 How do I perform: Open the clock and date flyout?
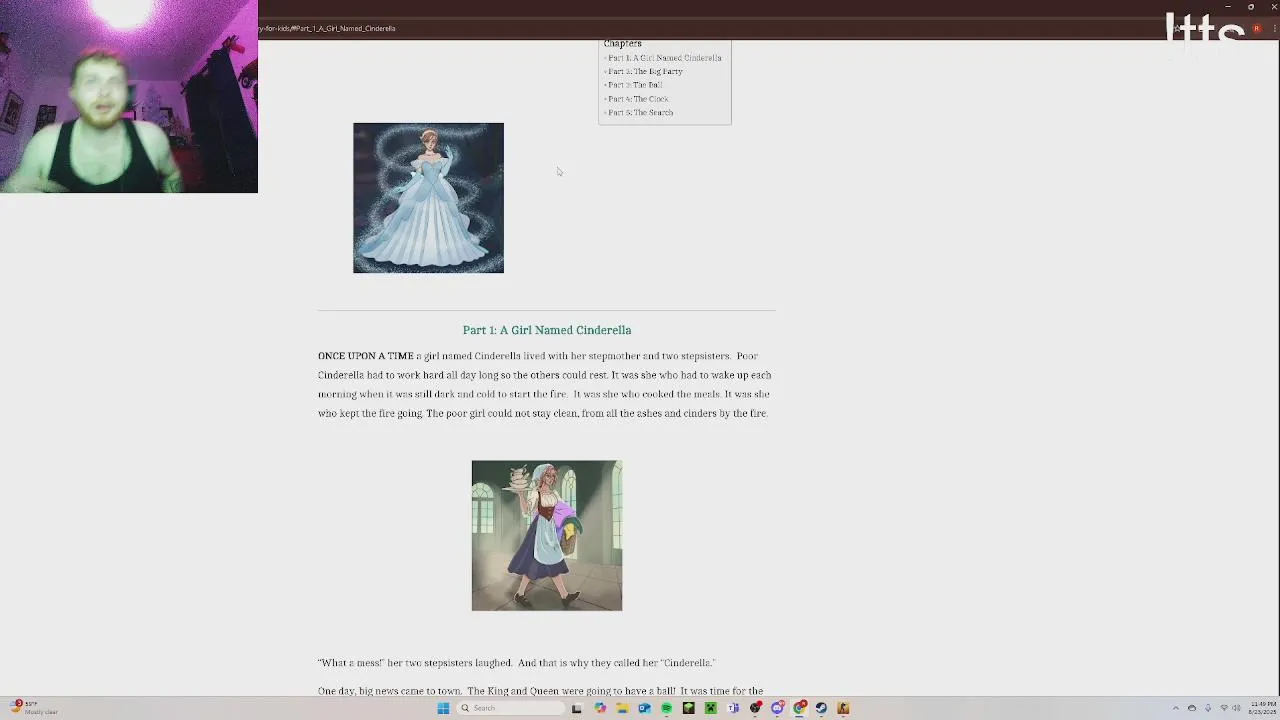point(1261,708)
